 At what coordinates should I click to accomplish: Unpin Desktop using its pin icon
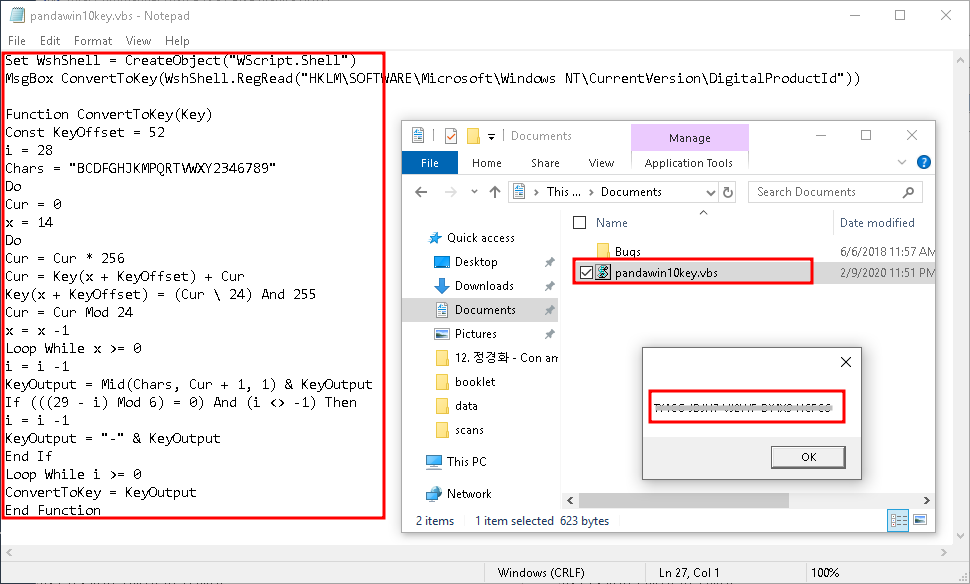click(x=549, y=262)
